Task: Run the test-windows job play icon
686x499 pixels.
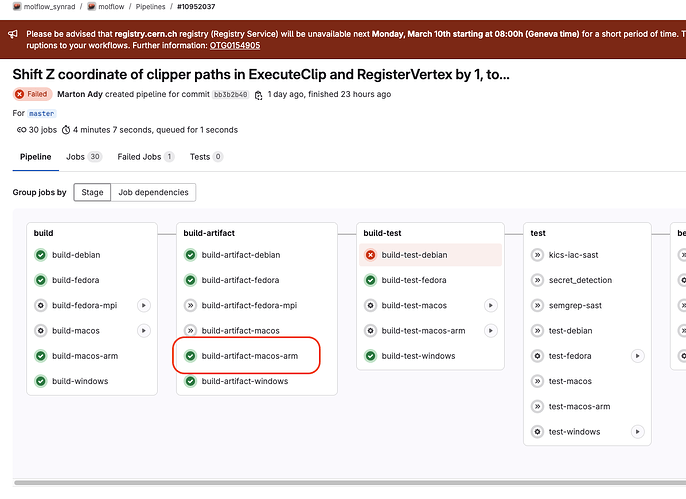Action: (637, 432)
